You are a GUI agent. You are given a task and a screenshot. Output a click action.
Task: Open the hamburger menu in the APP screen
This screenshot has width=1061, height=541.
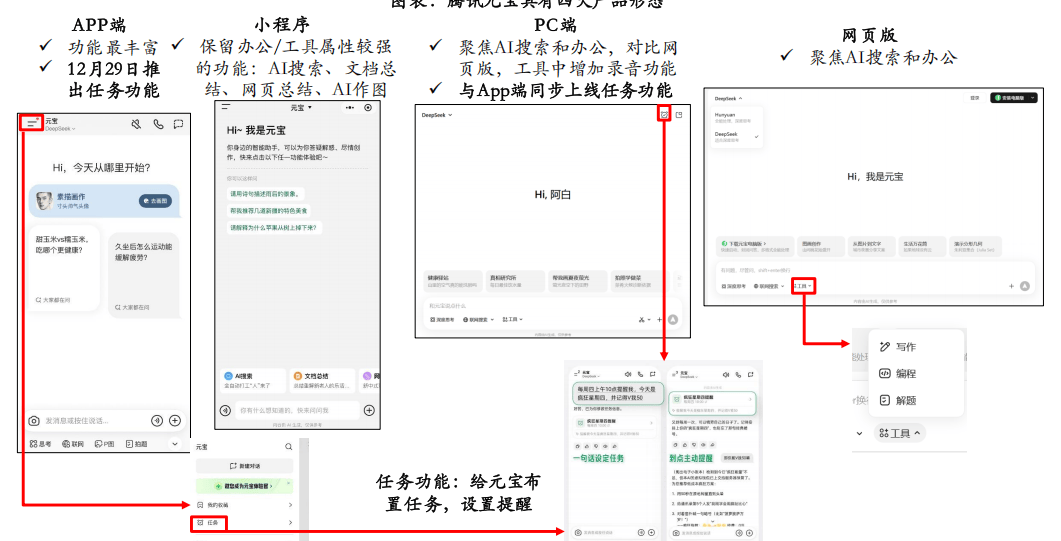32,122
